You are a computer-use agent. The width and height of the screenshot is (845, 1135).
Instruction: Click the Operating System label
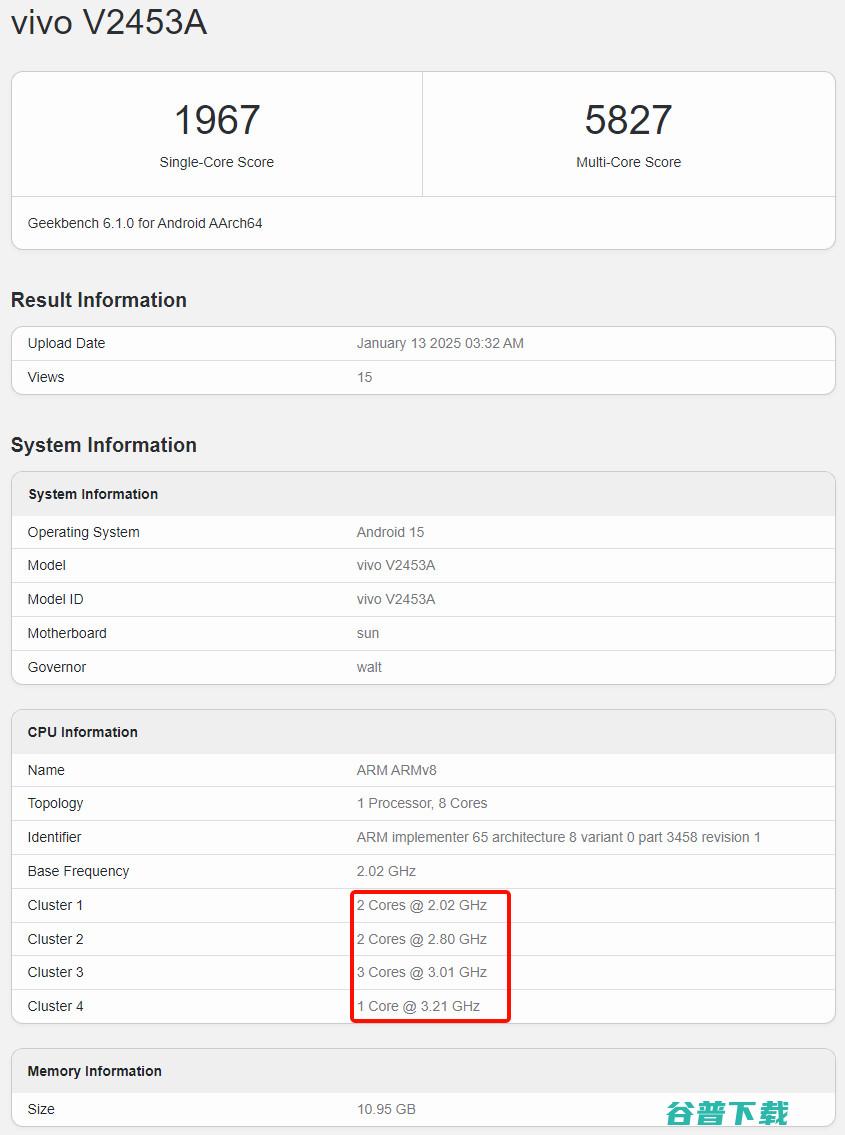[x=83, y=532]
